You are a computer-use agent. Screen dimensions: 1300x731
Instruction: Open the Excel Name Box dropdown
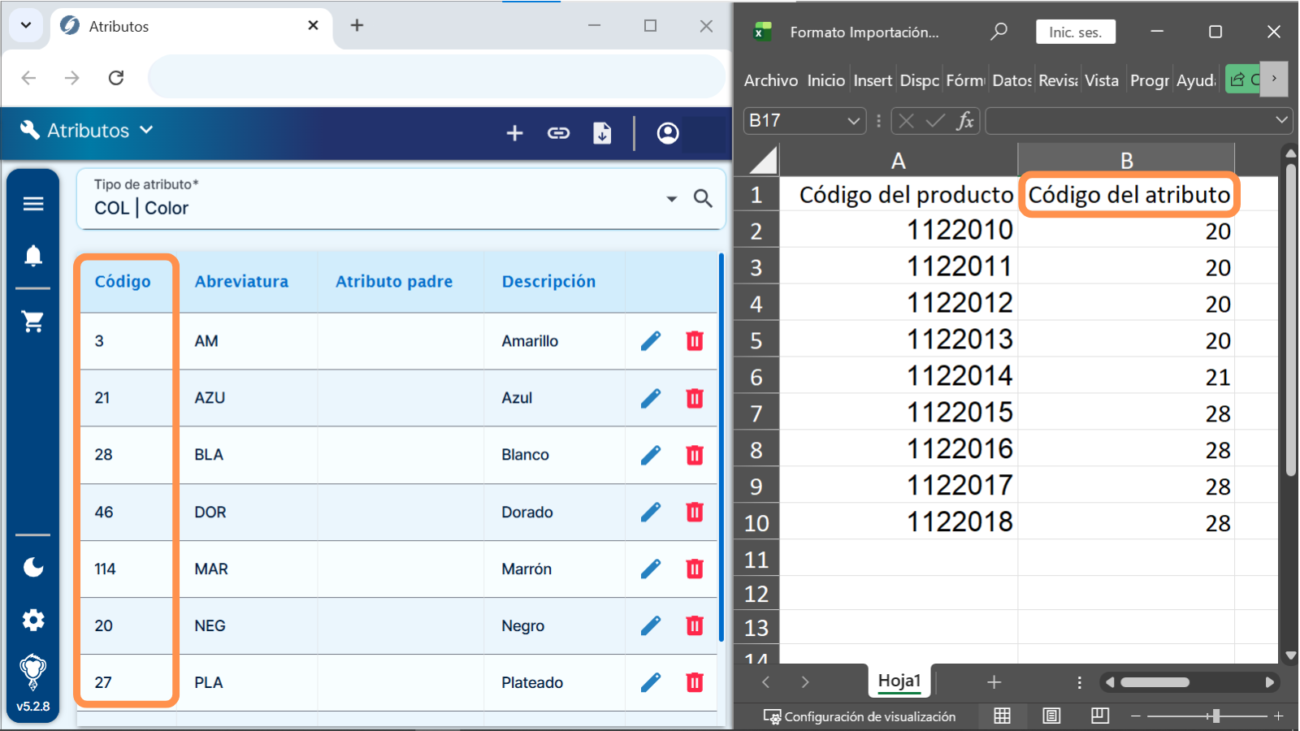pos(853,121)
